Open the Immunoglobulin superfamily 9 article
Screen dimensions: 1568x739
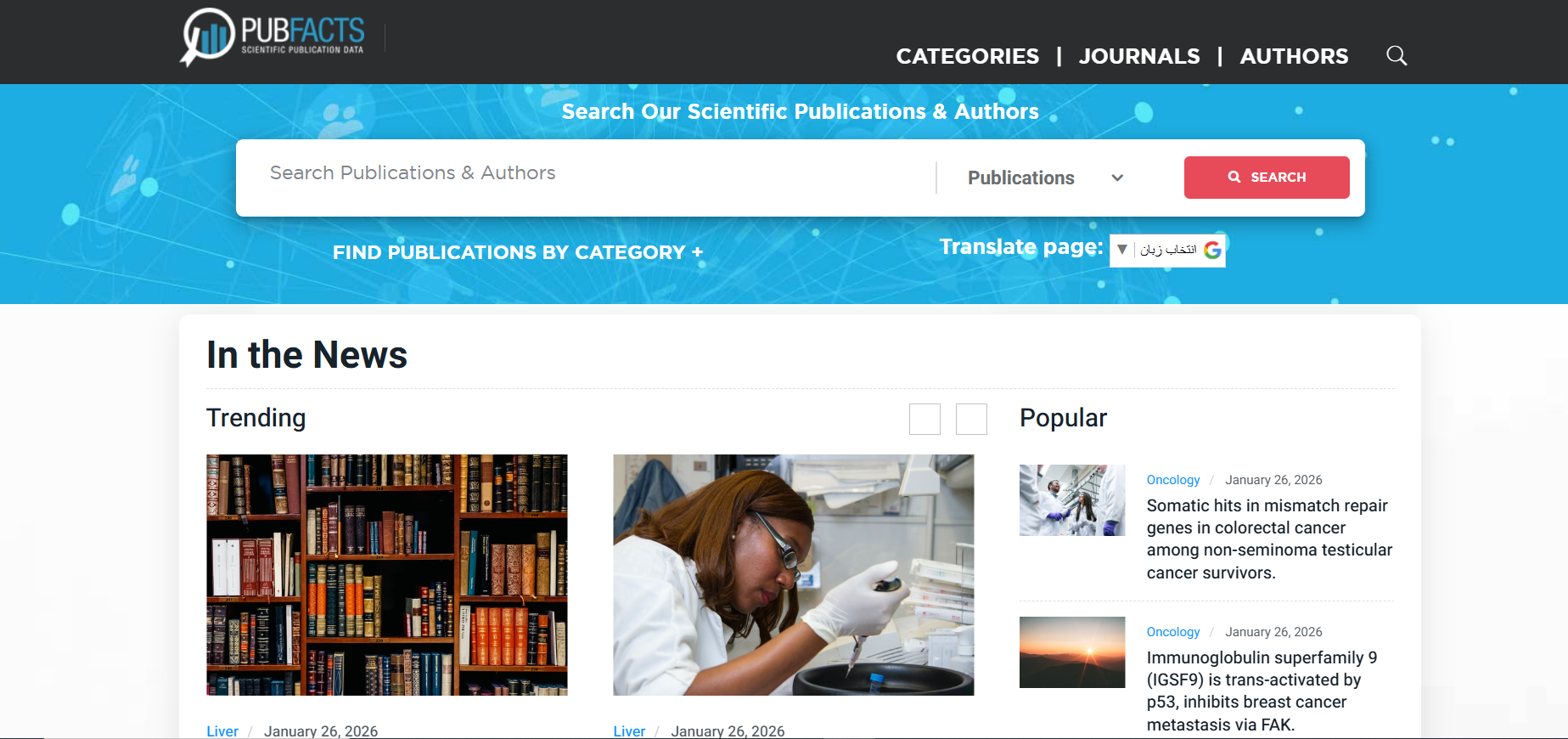tap(1262, 691)
